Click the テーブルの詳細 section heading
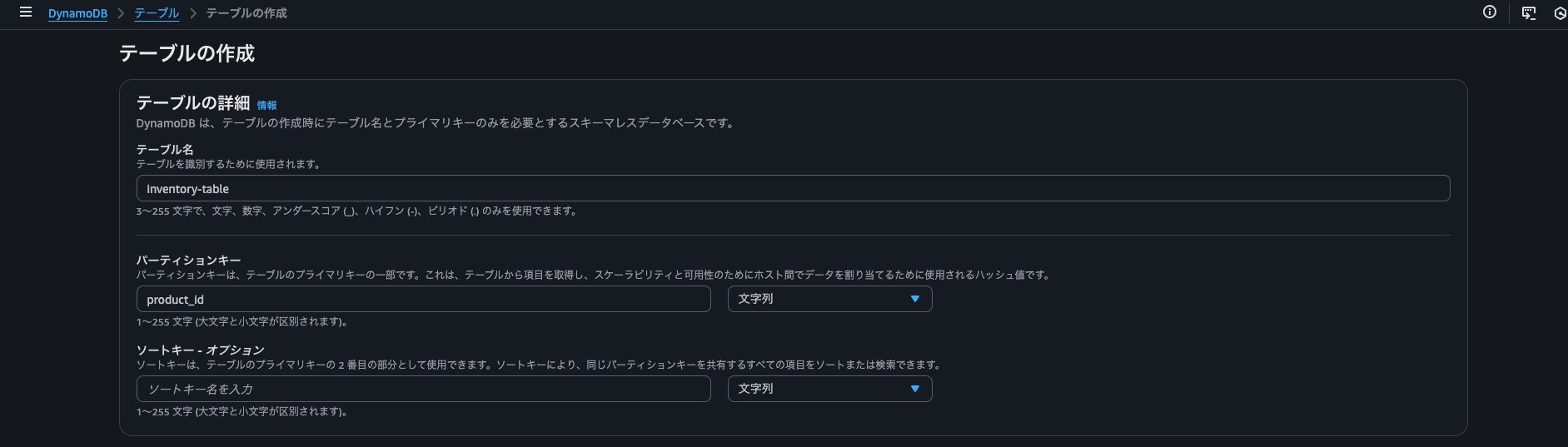This screenshot has width=1568, height=447. (x=193, y=103)
